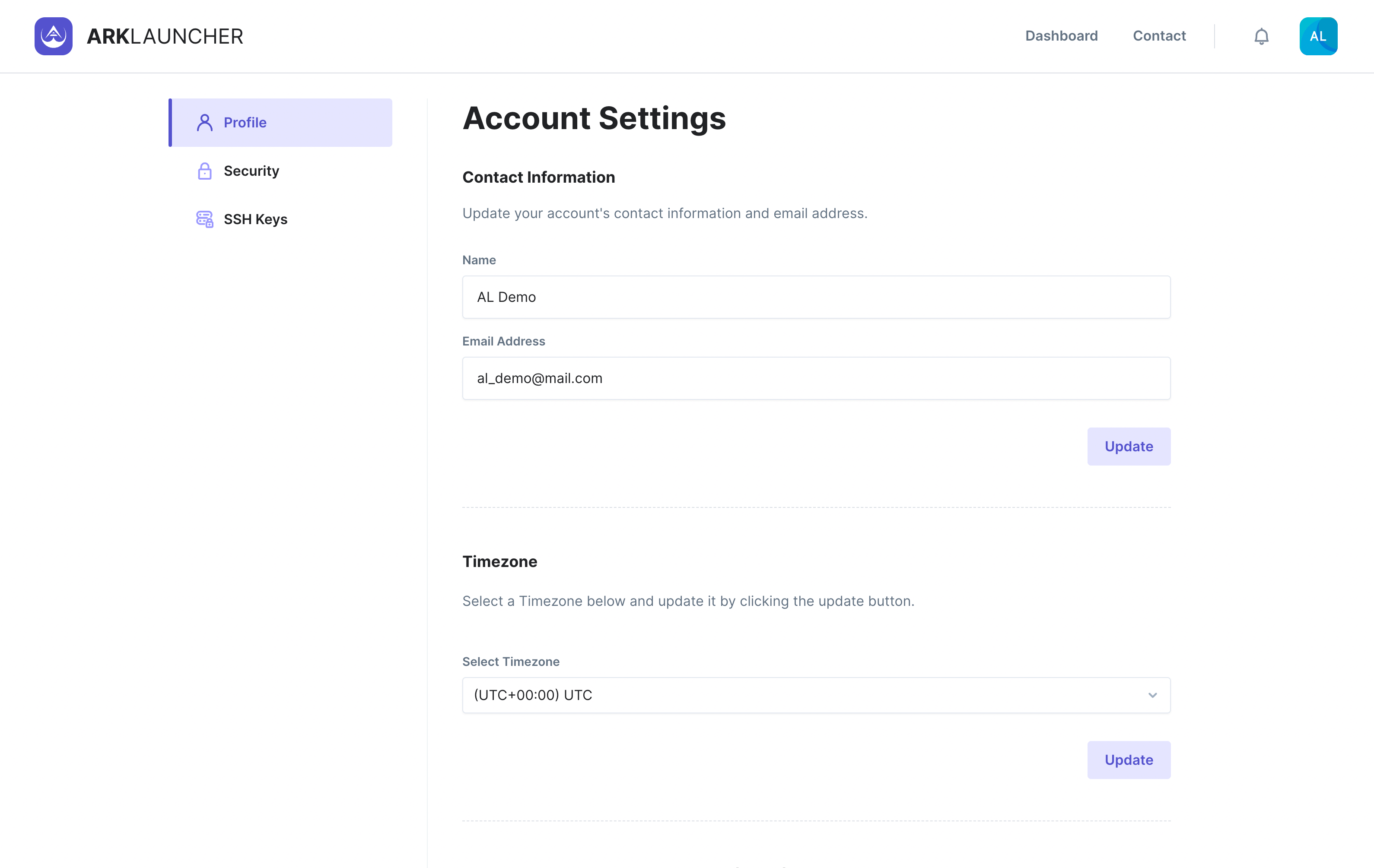
Task: Open the Contact page
Action: [1159, 36]
